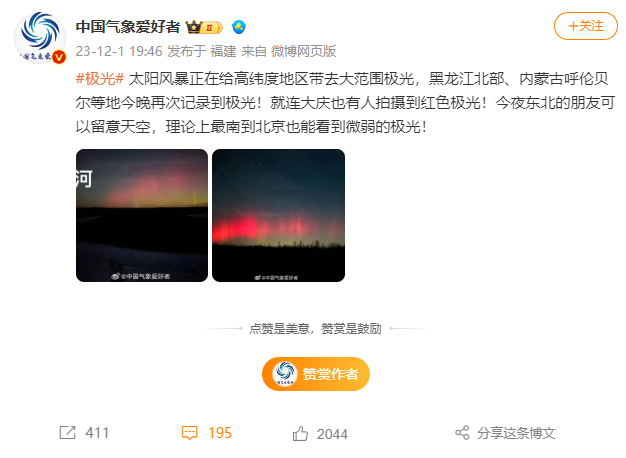The width and height of the screenshot is (626, 458).
Task: Open the #极光# hashtag link
Action: [x=100, y=79]
